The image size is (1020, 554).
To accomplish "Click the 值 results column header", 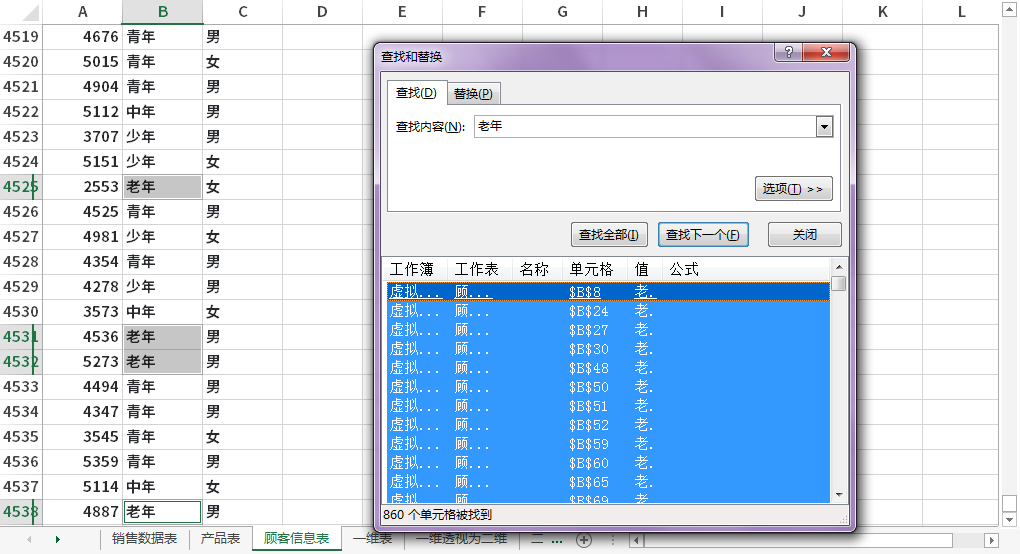I will point(645,269).
